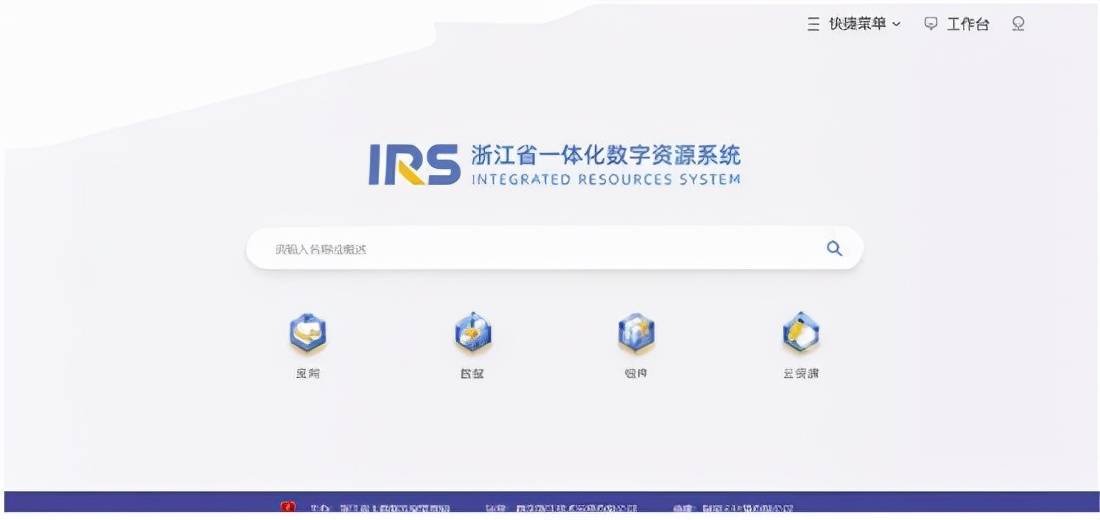Open the 工作台 workbench link

coord(967,25)
